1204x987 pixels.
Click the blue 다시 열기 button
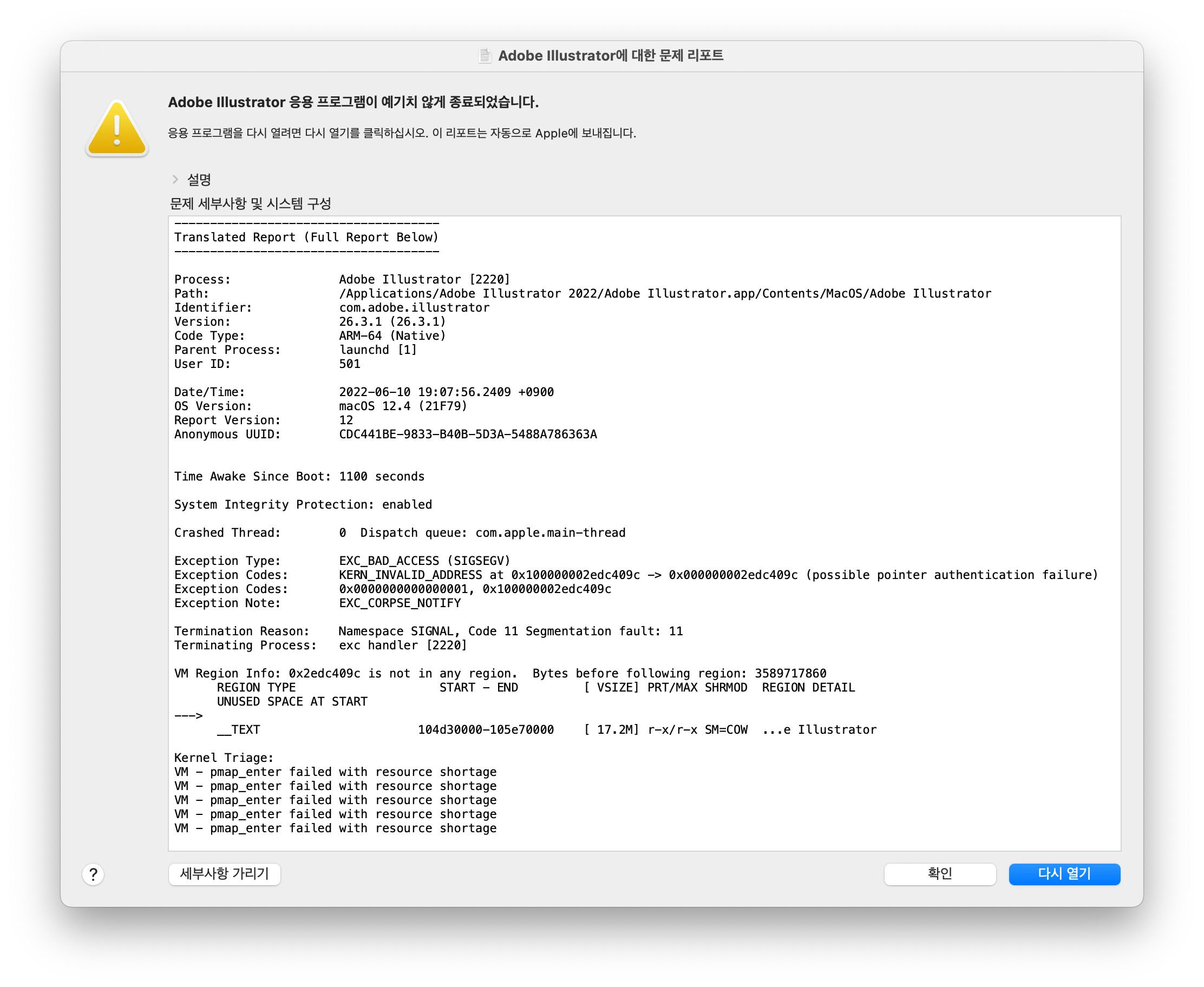click(1064, 873)
